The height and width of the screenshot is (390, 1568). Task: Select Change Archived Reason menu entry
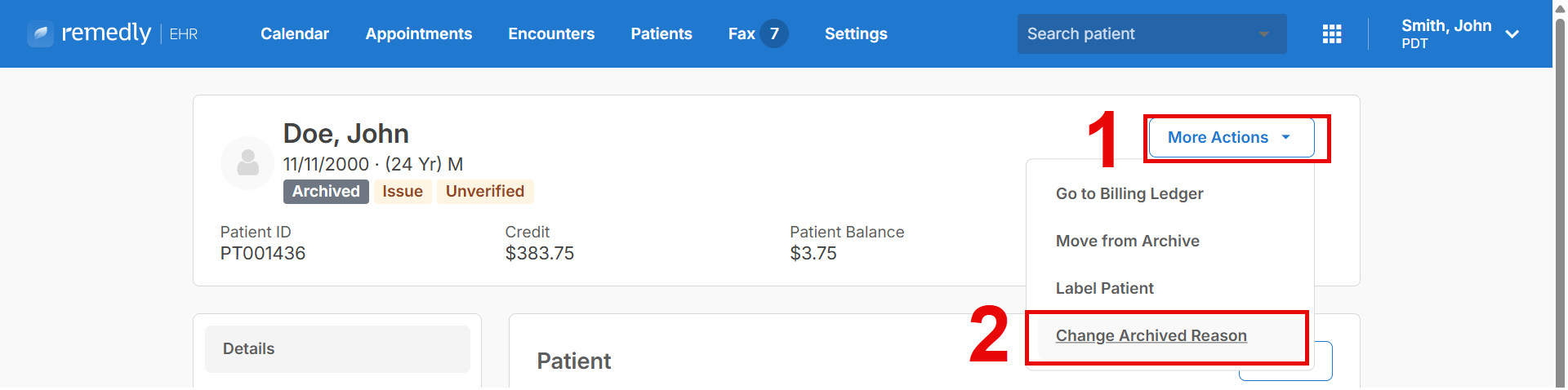(x=1151, y=335)
